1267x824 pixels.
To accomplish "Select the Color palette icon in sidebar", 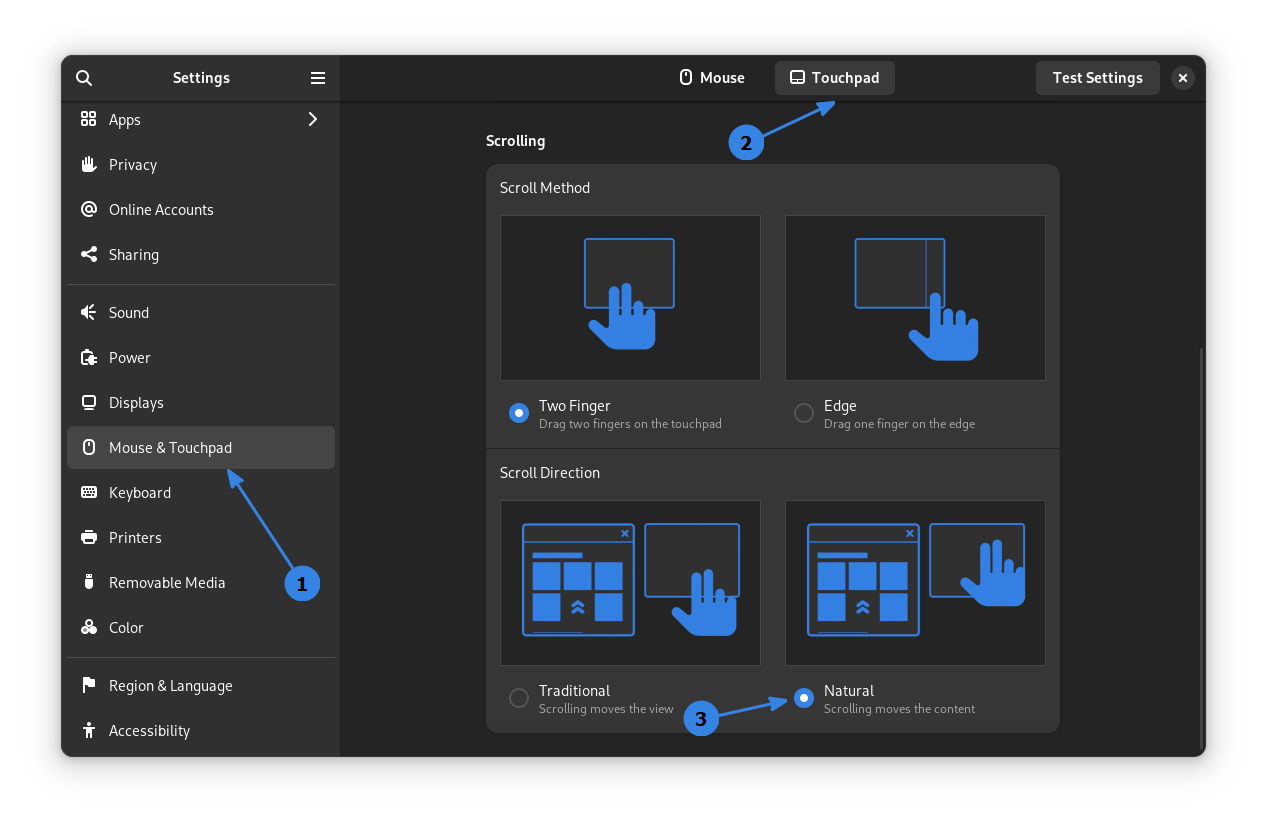I will 90,627.
